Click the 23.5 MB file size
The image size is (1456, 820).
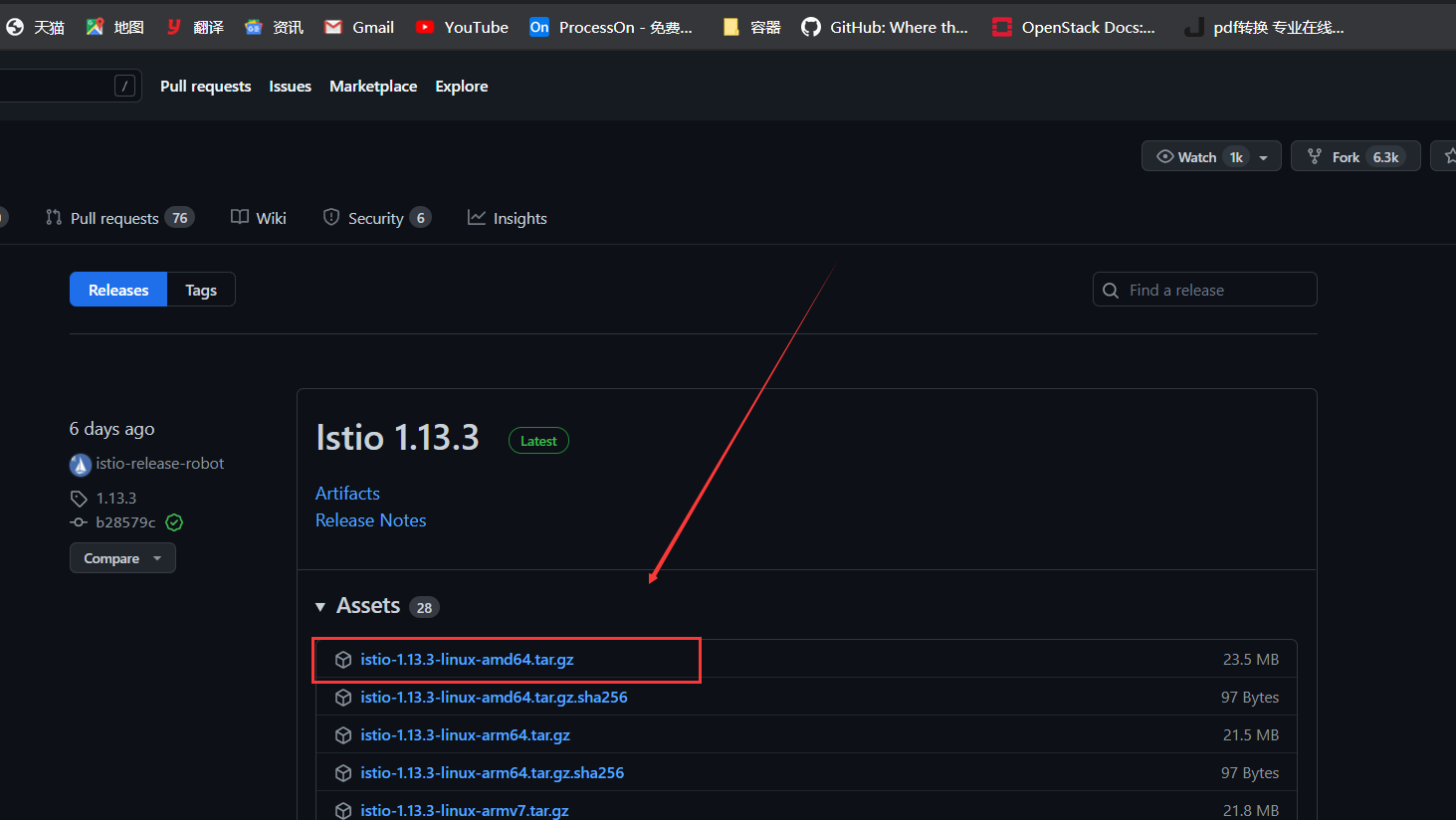[1251, 660]
